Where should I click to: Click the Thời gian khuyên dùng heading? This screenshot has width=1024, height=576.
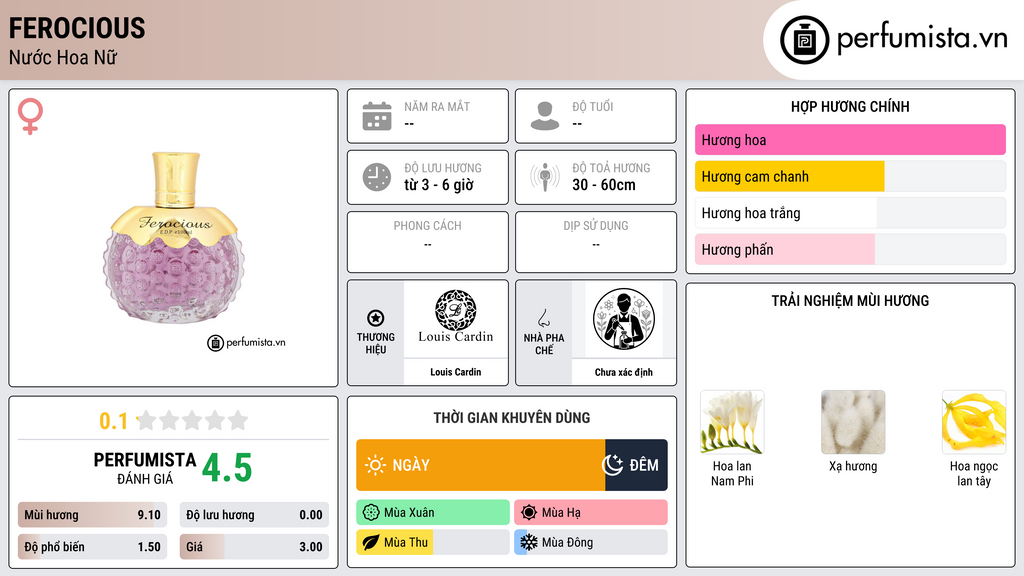pos(512,418)
